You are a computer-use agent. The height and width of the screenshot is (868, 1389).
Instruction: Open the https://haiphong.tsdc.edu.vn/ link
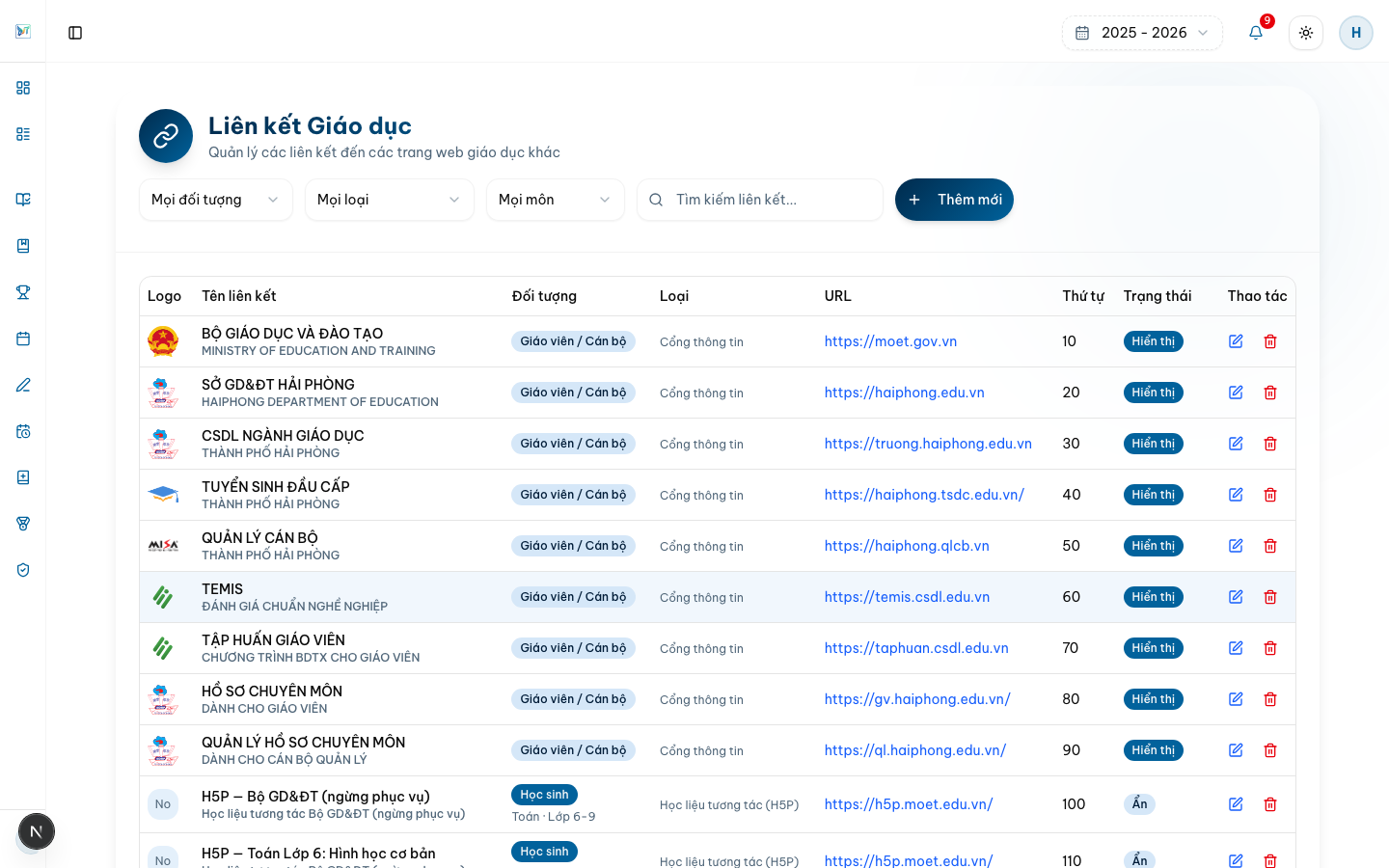click(x=924, y=495)
